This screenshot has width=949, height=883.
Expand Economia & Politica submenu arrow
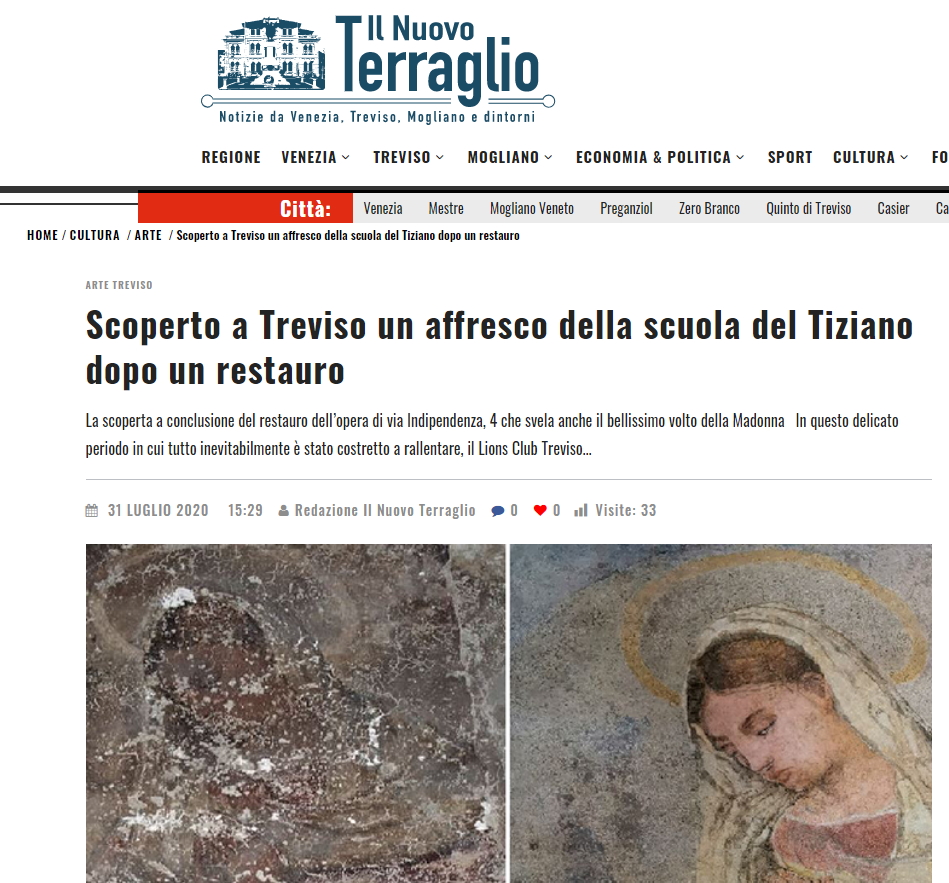coord(740,157)
